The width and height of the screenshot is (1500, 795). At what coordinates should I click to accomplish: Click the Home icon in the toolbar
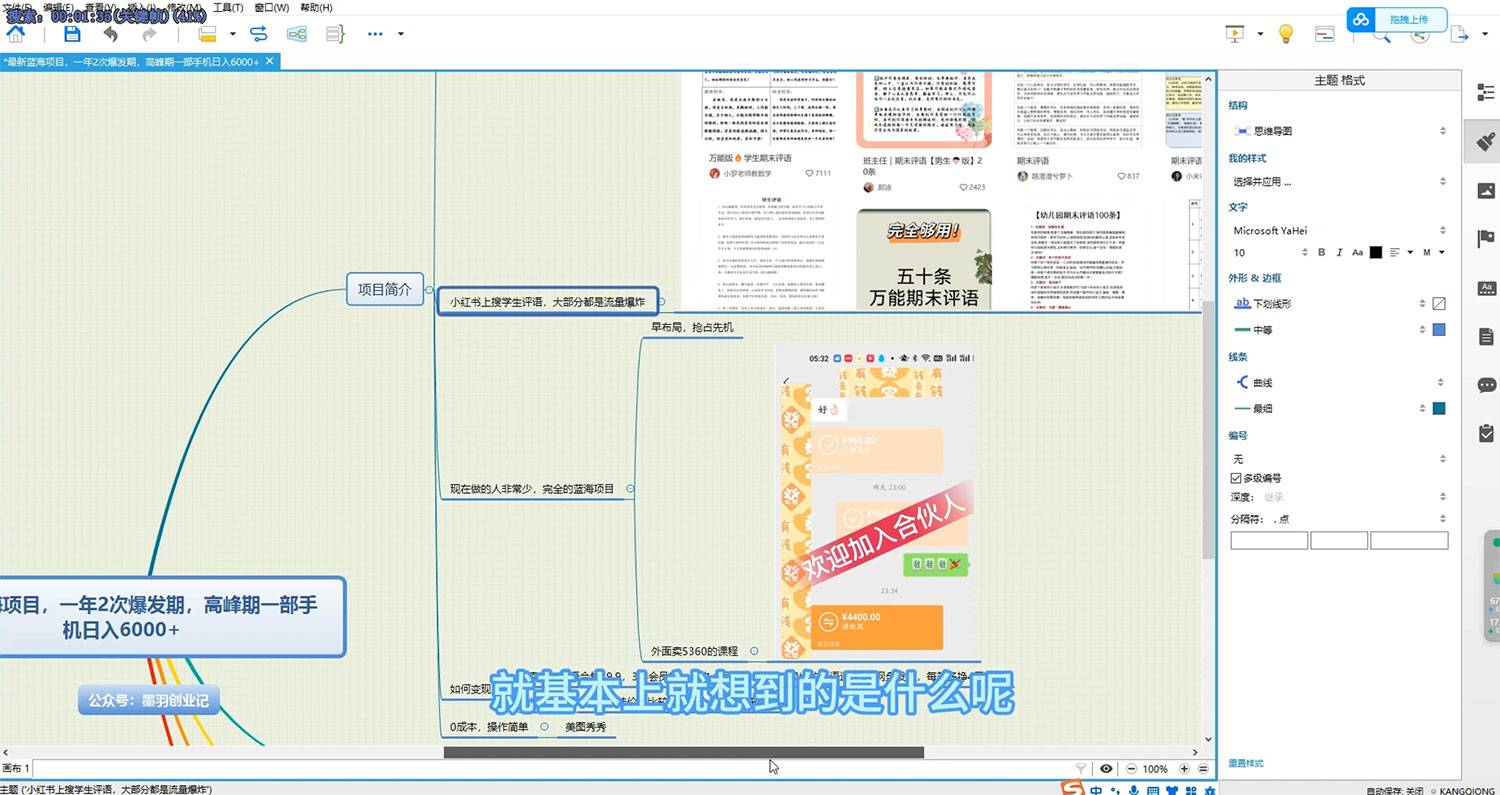[x=16, y=34]
